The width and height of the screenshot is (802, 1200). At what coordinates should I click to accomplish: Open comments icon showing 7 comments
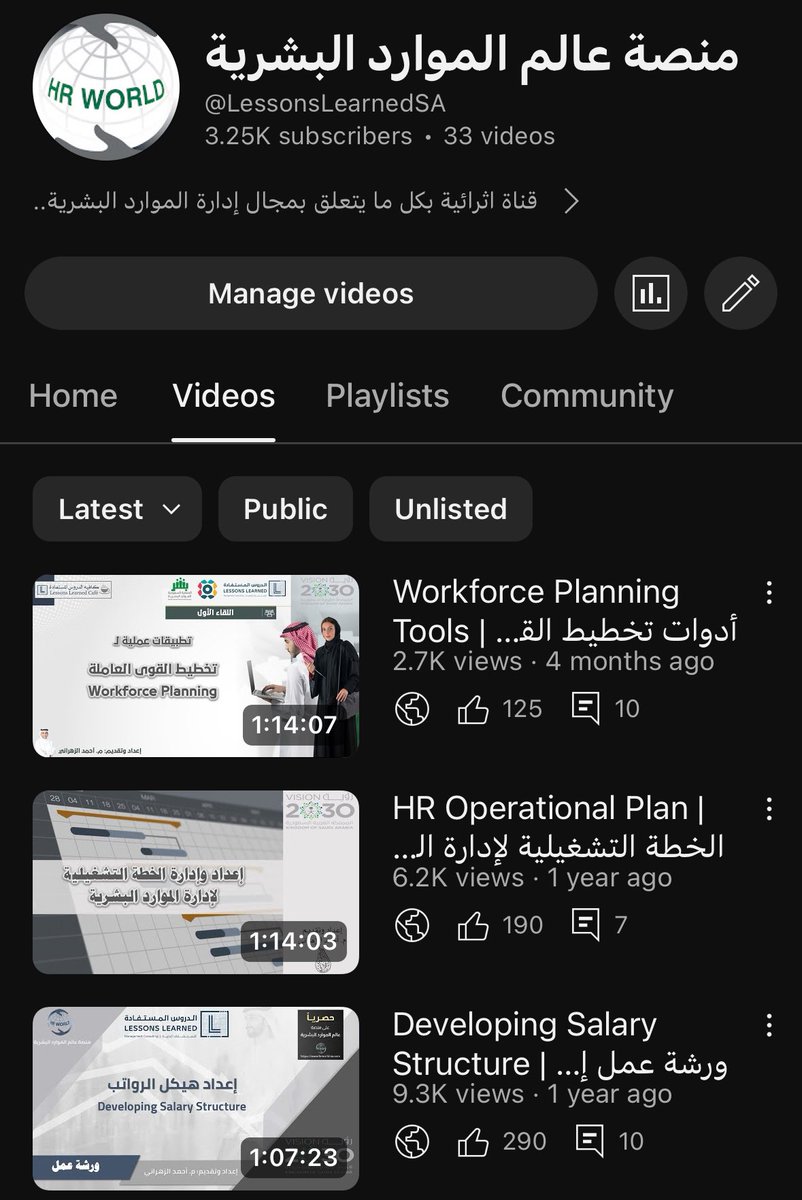[585, 926]
